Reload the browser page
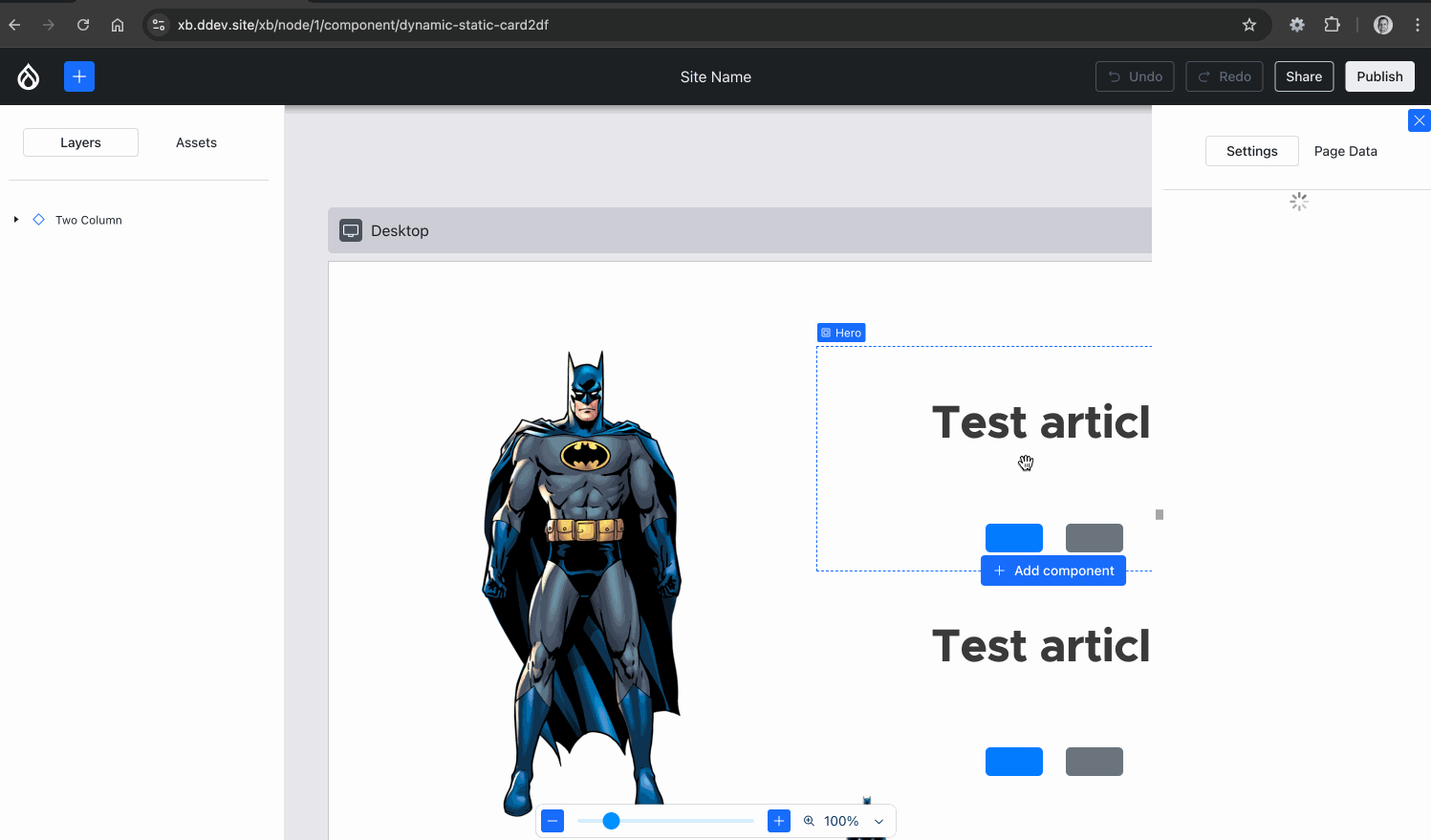The width and height of the screenshot is (1431, 840). (83, 25)
